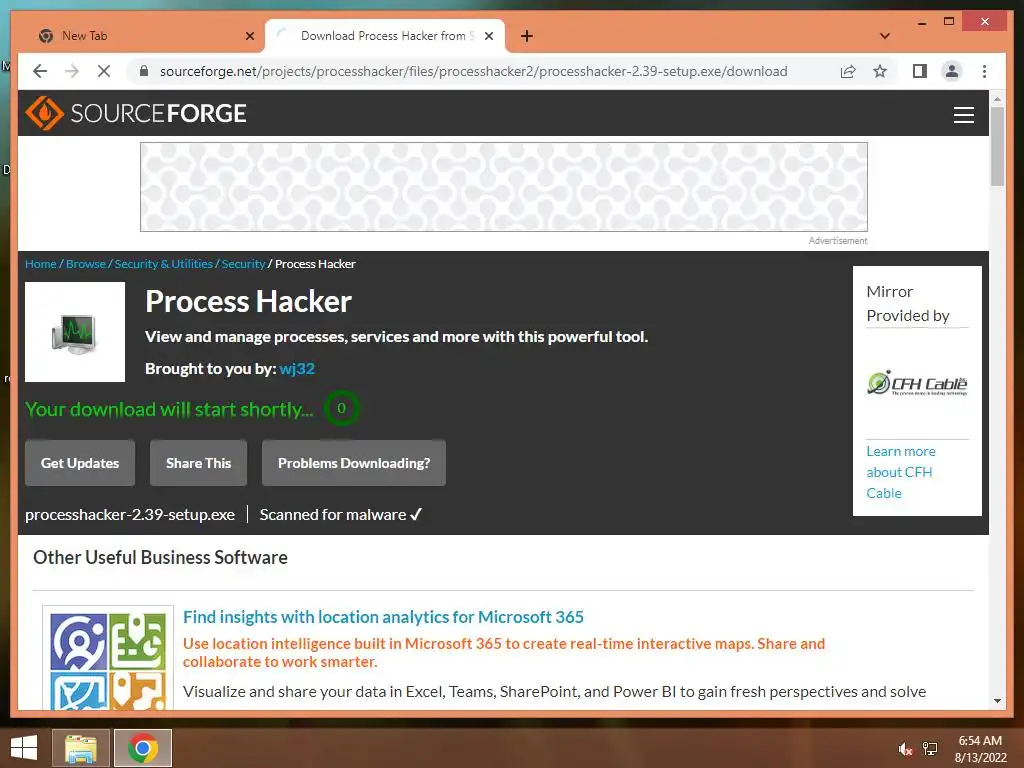
Task: Click the Problems Downloading? button
Action: 354,463
